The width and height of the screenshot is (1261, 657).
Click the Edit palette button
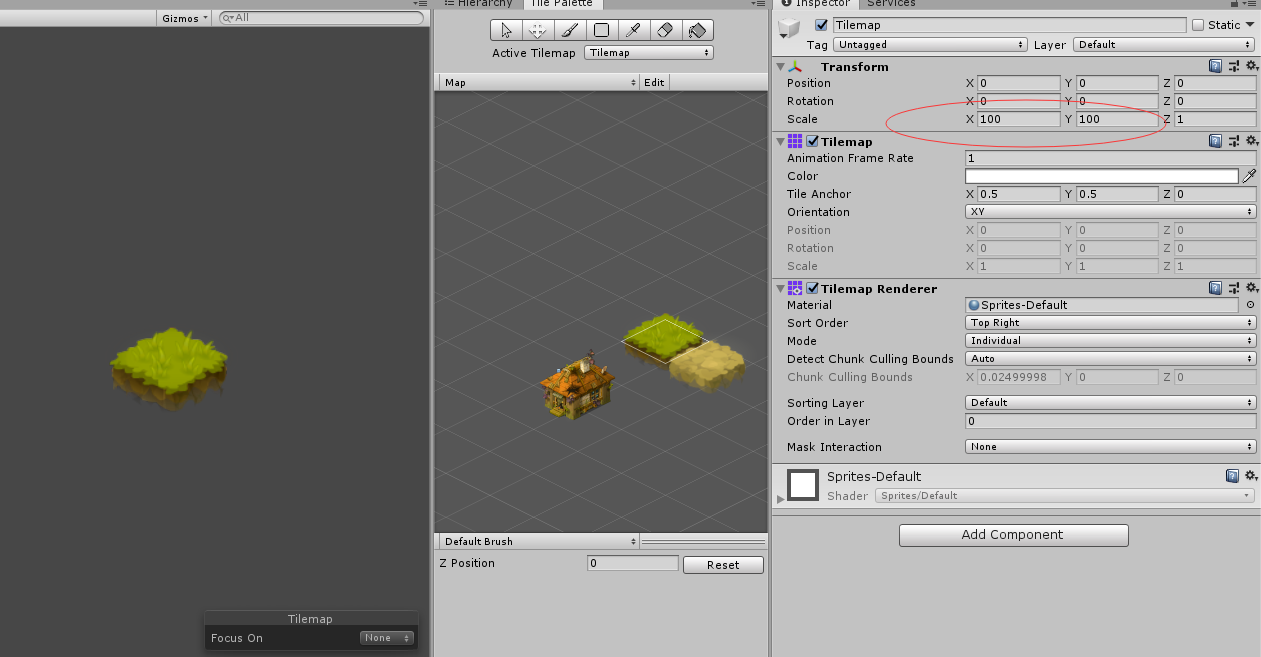[x=654, y=82]
